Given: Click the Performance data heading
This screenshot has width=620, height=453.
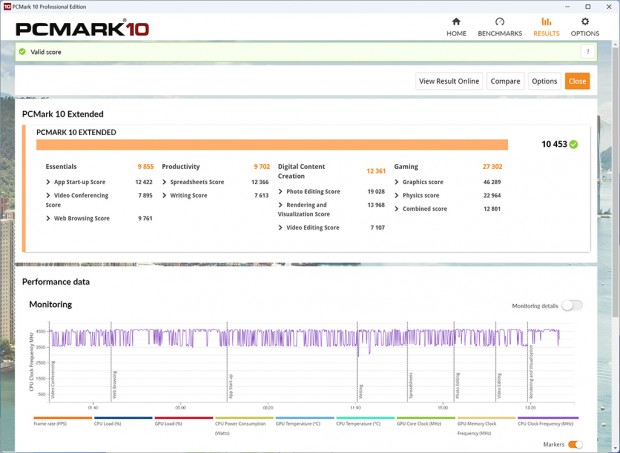Looking at the screenshot, I should tap(56, 282).
